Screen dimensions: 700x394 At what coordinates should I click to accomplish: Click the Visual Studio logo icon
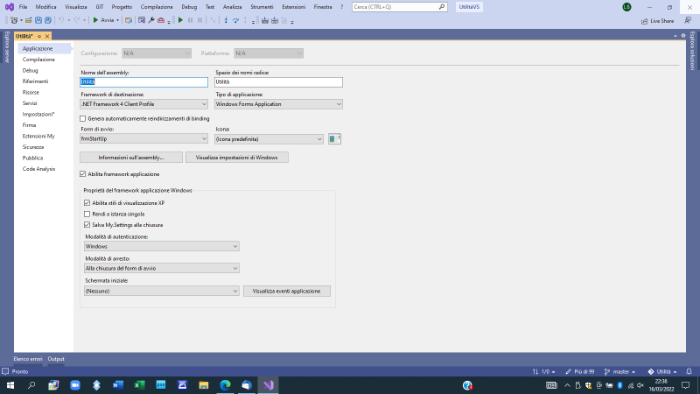click(x=9, y=7)
